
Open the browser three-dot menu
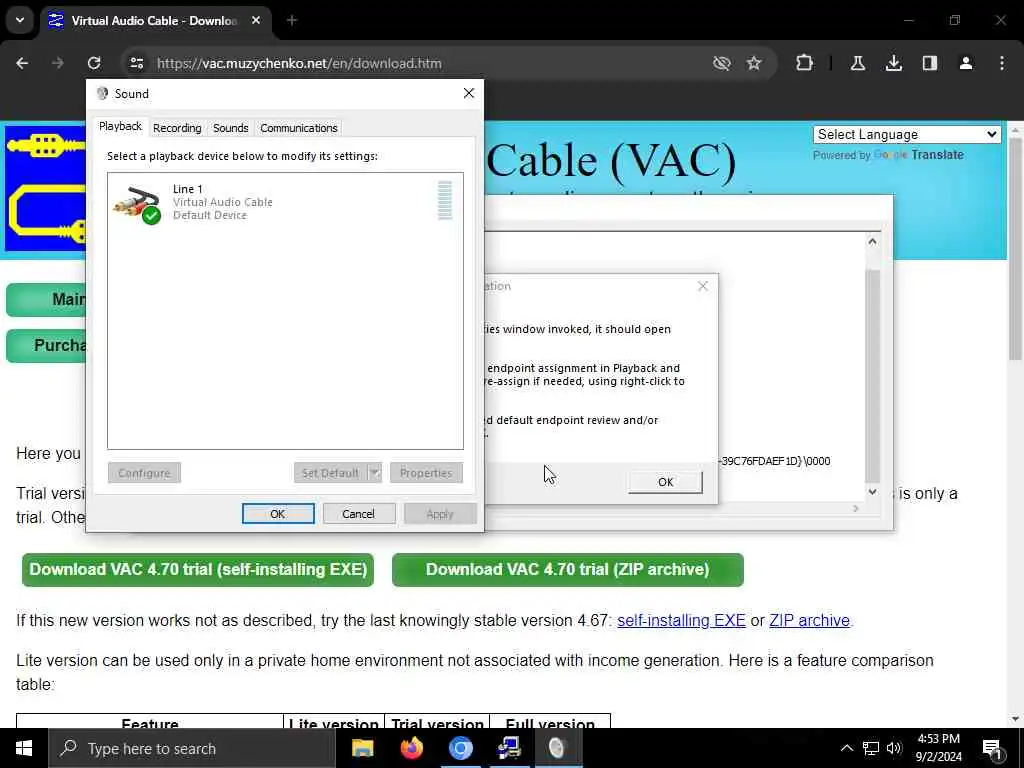pyautogui.click(x=1002, y=63)
